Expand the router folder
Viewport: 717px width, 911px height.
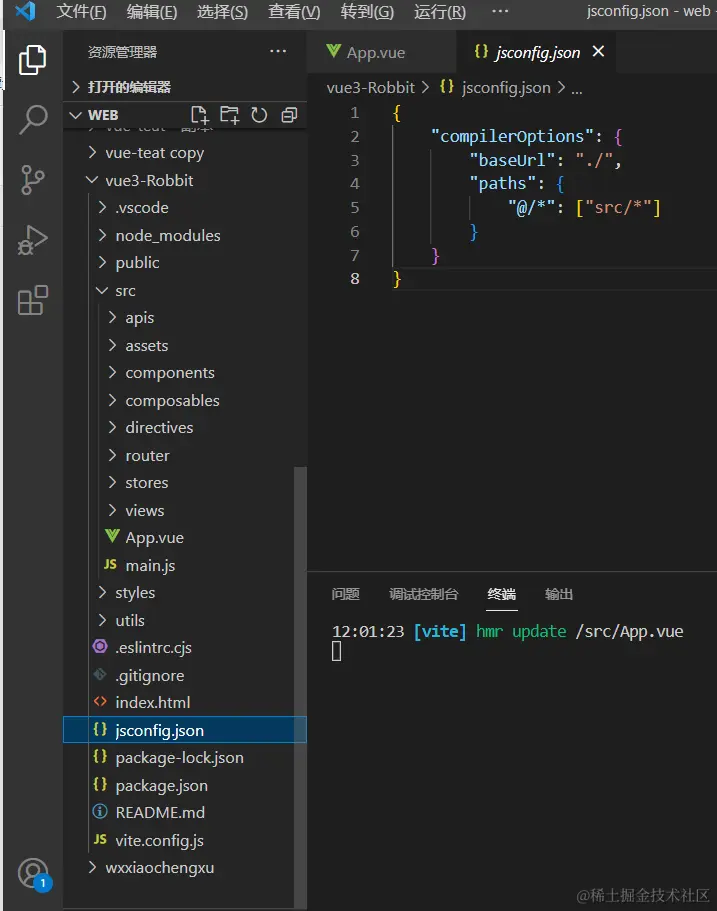point(185,456)
